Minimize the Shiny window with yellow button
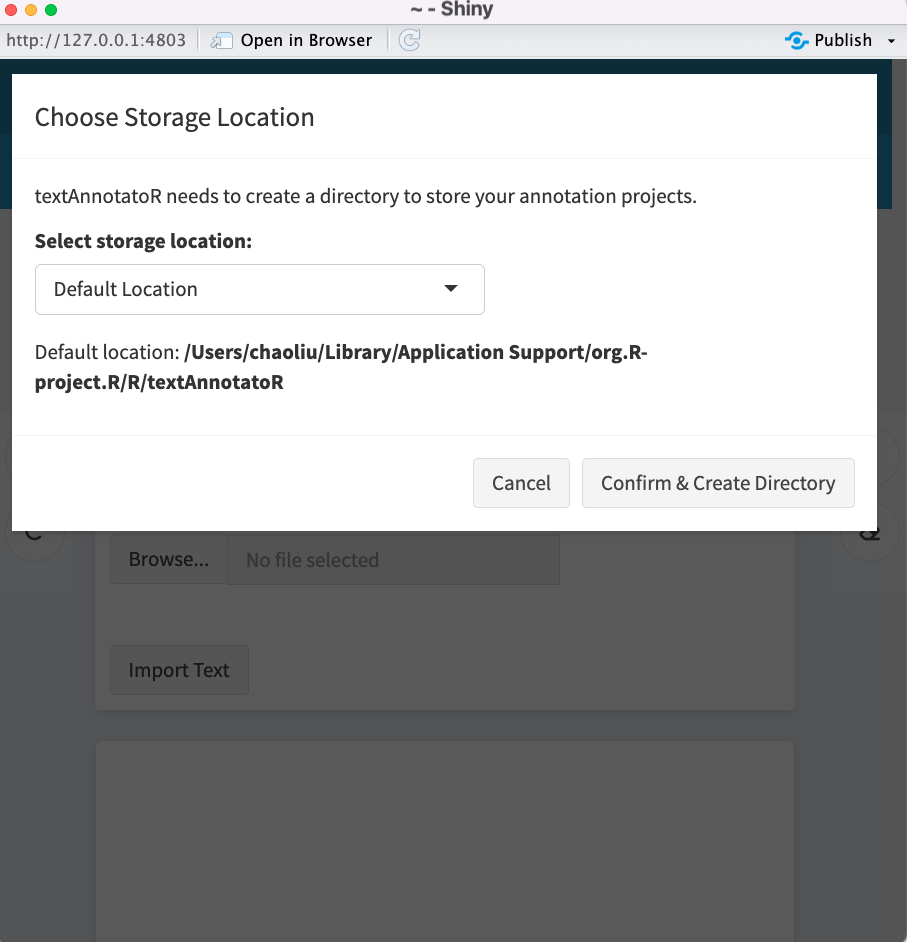Screen dimensions: 907x942 (31, 10)
